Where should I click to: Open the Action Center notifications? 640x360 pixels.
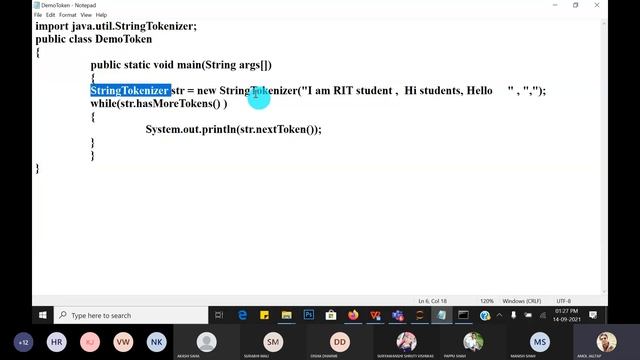pos(593,315)
